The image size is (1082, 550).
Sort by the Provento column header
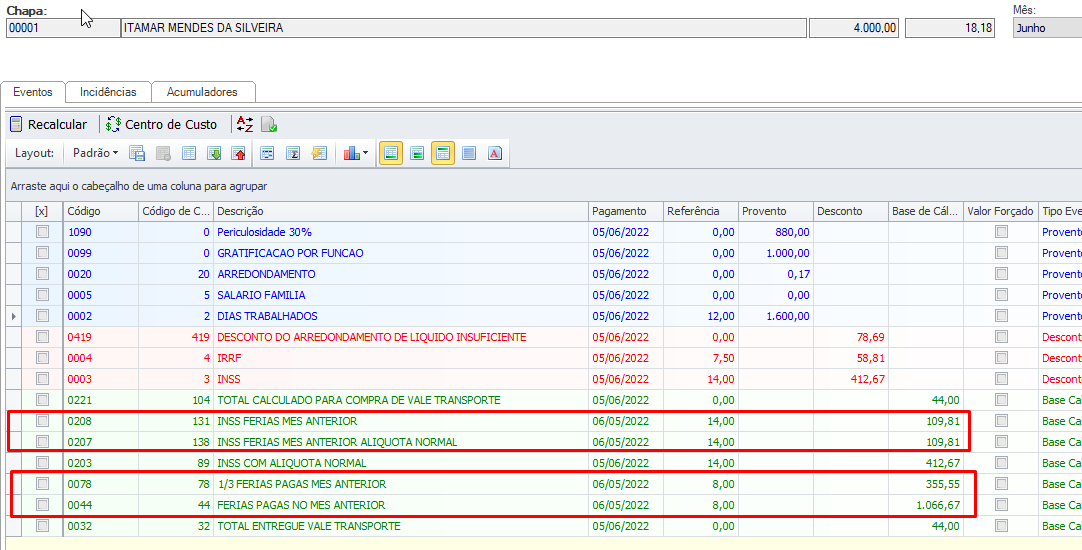[x=776, y=211]
